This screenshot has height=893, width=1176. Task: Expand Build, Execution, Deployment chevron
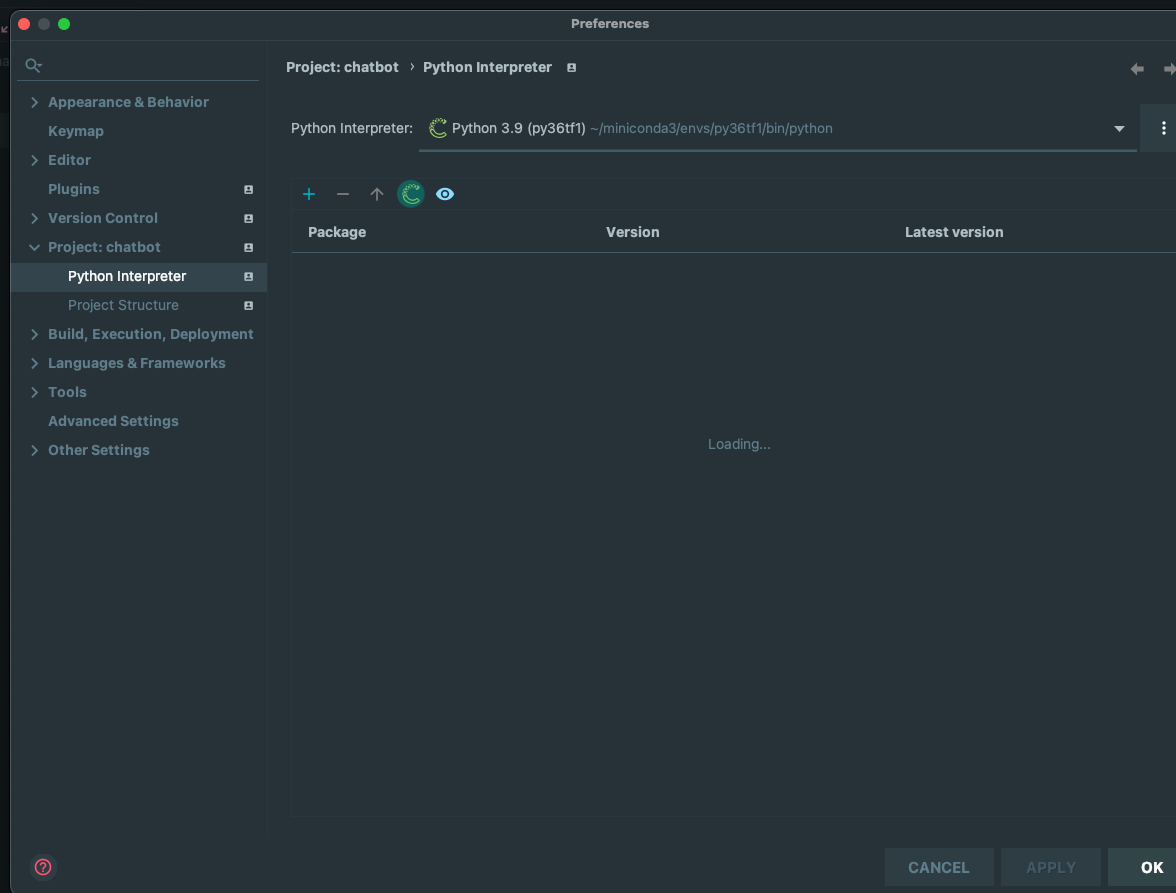(x=34, y=334)
